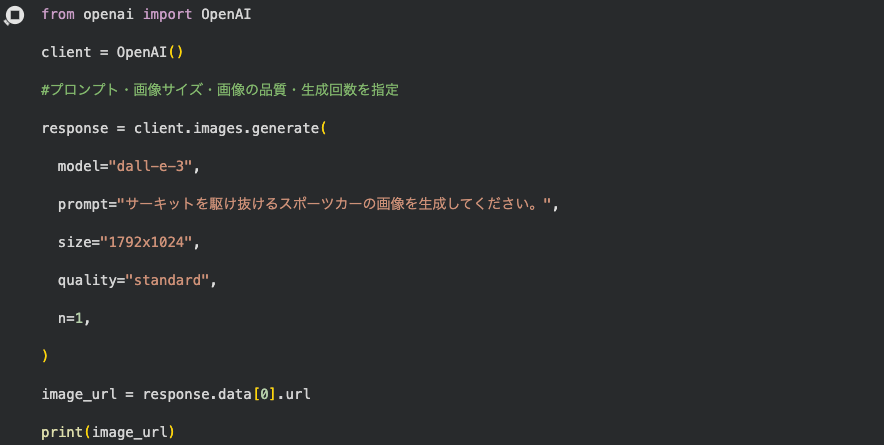Click the "import" keyword

[x=163, y=15]
